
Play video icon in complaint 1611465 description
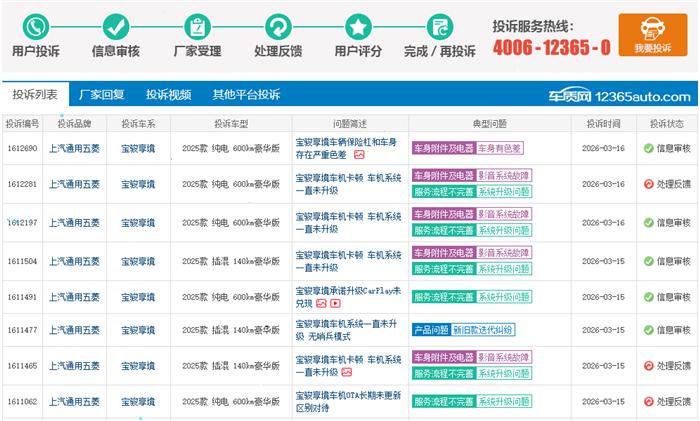[x=344, y=373]
